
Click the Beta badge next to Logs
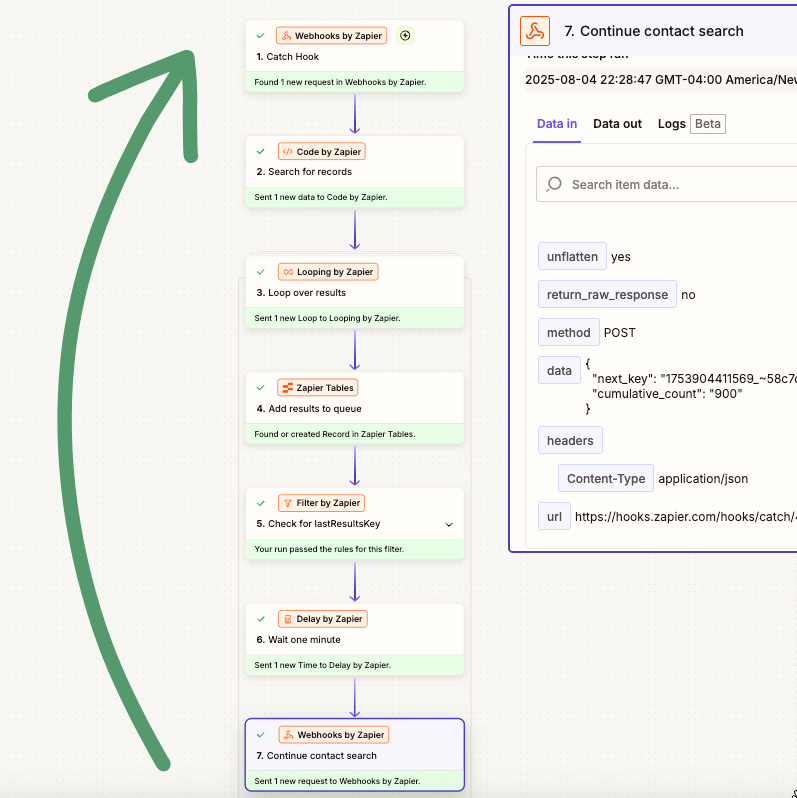707,124
